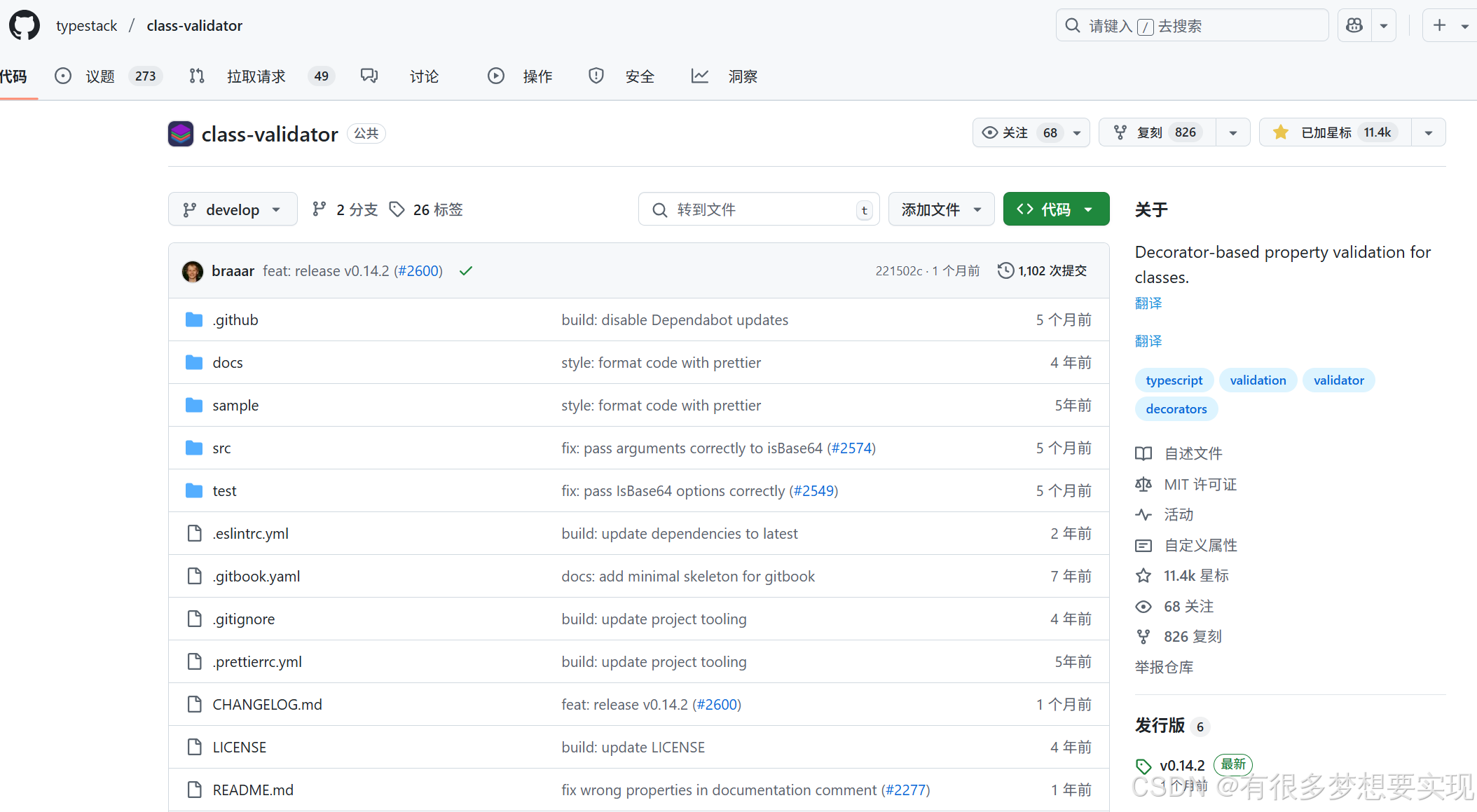Open the 拉取请求 tab
Viewport: 1477px width, 812px height.
pos(261,76)
